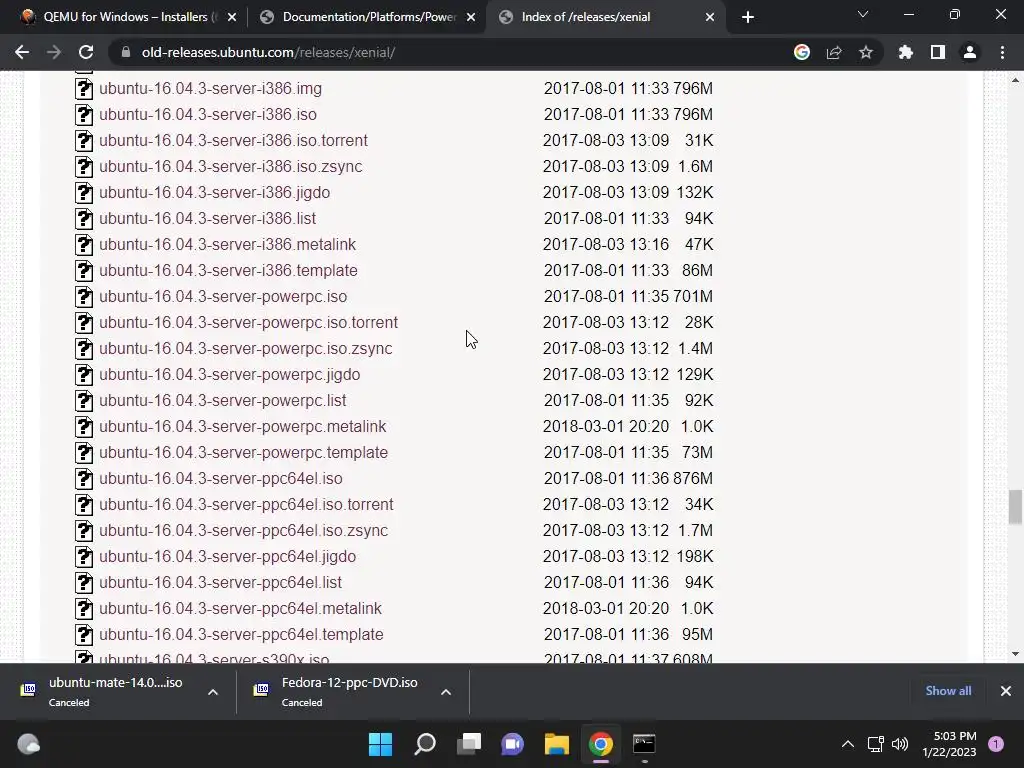1024x768 pixels.
Task: Reload the current page
Action: 86,52
